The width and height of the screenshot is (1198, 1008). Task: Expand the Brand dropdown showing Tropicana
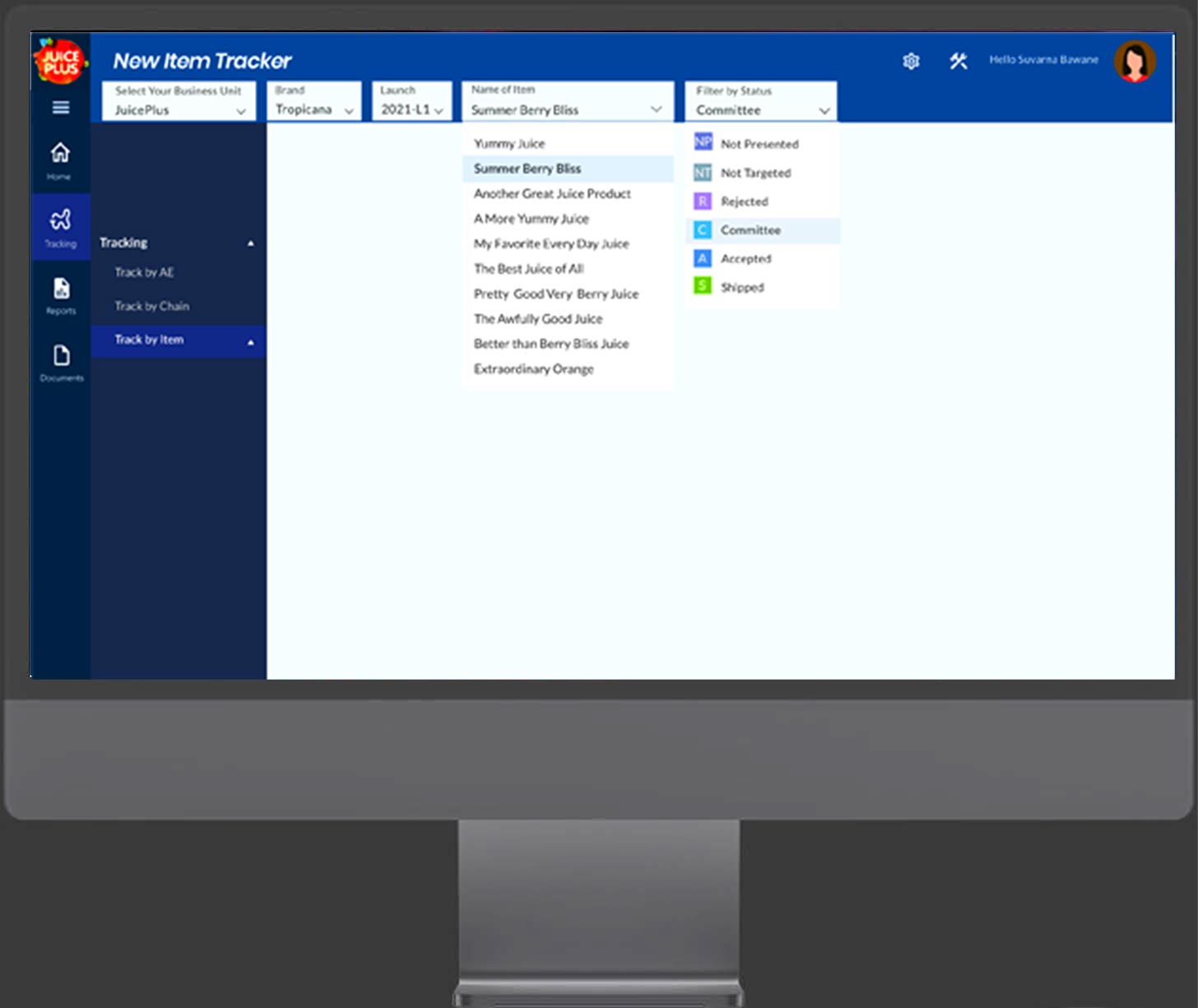pyautogui.click(x=313, y=101)
